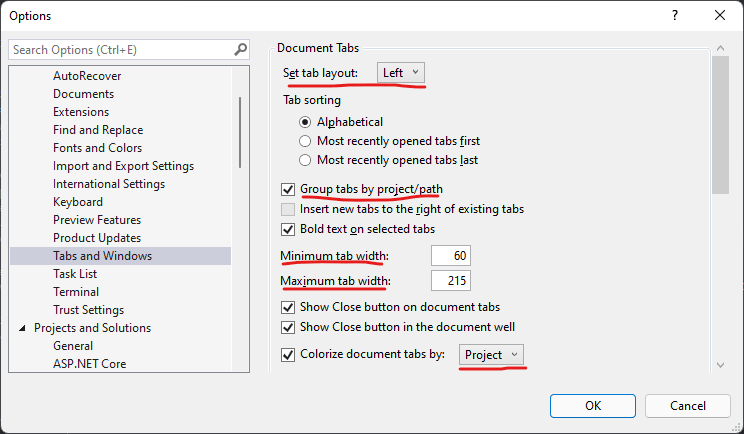The width and height of the screenshot is (744, 434).
Task: Collapse the Projects and Solutions node
Action: coord(22,328)
